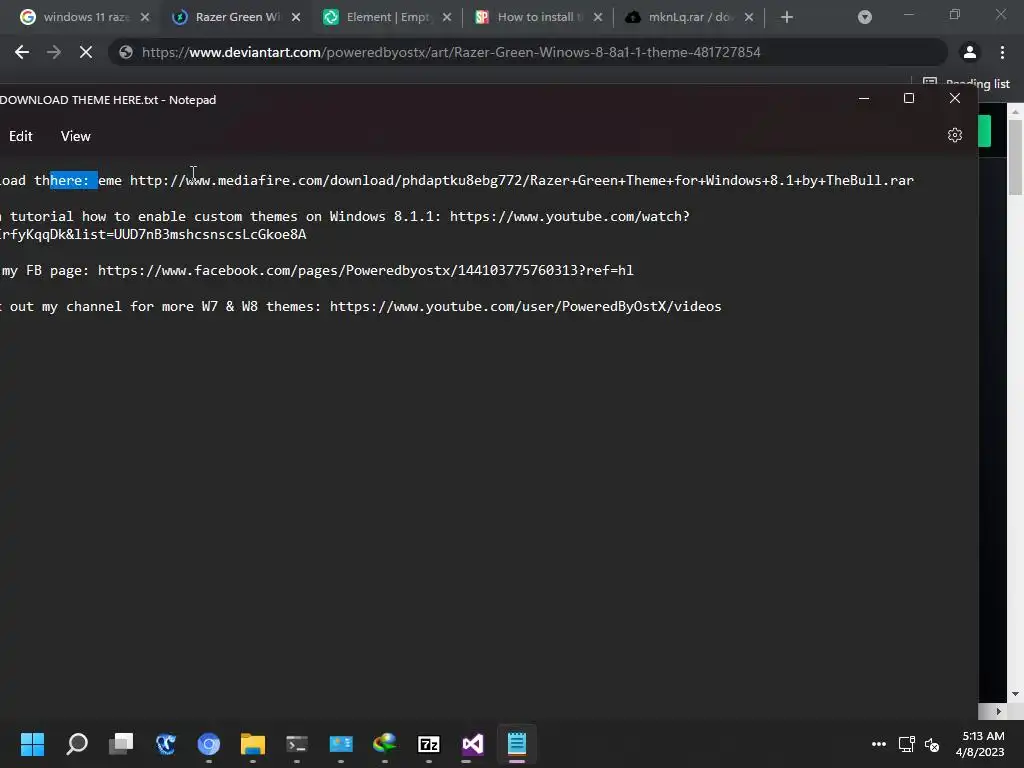
Task: Open the terminal app on taskbar
Action: [297, 744]
